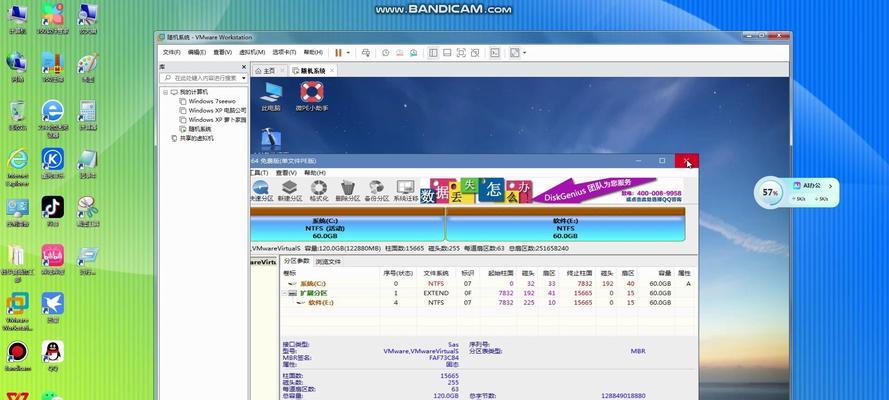This screenshot has width=889, height=400.
Task: Click VMware take snapshot clock icon
Action: [x=386, y=53]
